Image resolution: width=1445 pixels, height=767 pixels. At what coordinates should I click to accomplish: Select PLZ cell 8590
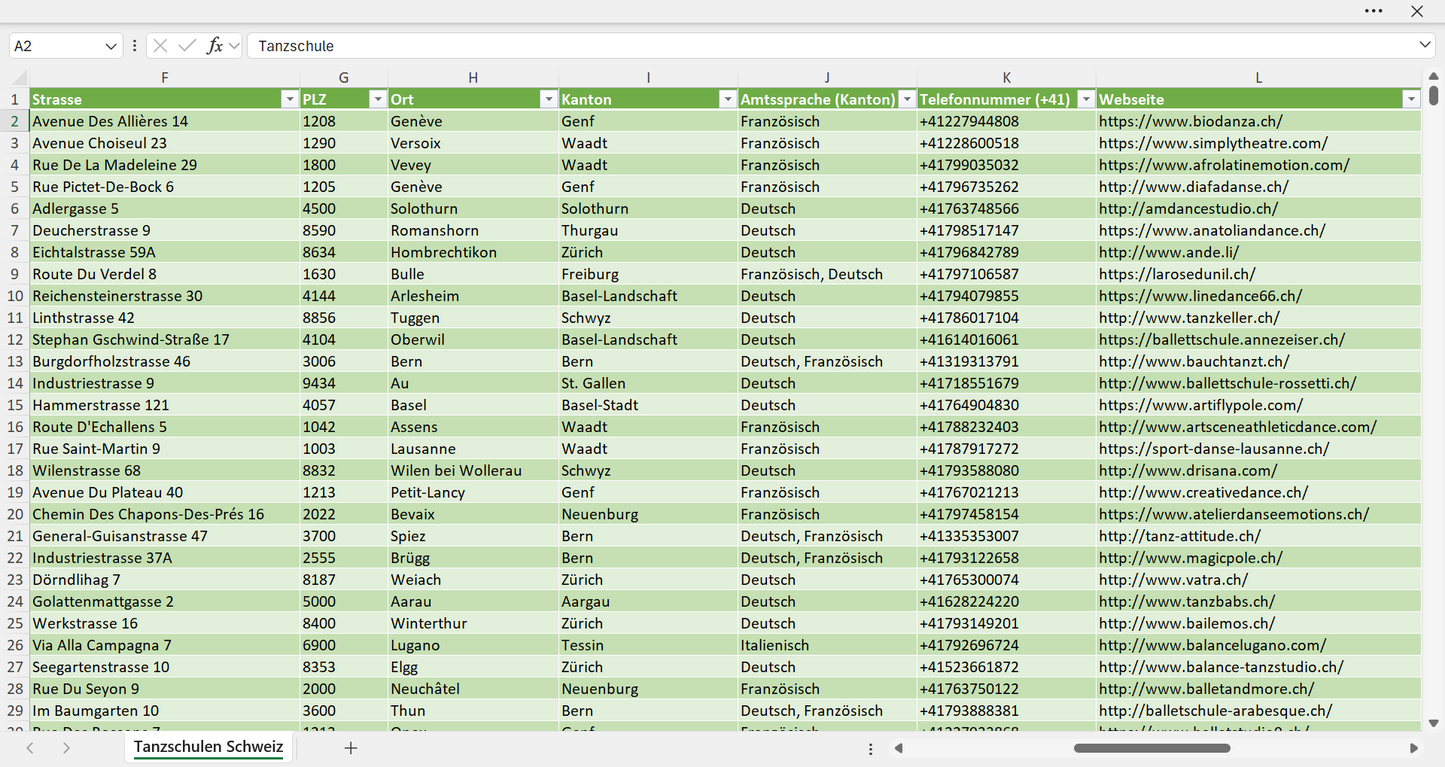pos(344,230)
